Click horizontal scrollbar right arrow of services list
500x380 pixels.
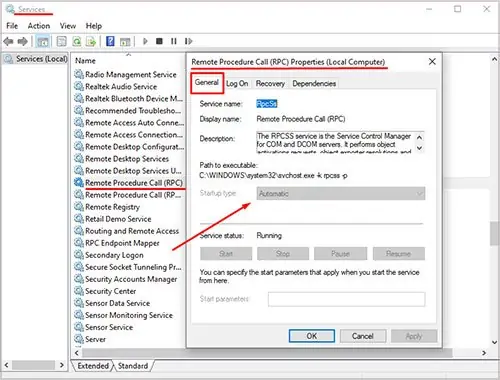click(484, 353)
